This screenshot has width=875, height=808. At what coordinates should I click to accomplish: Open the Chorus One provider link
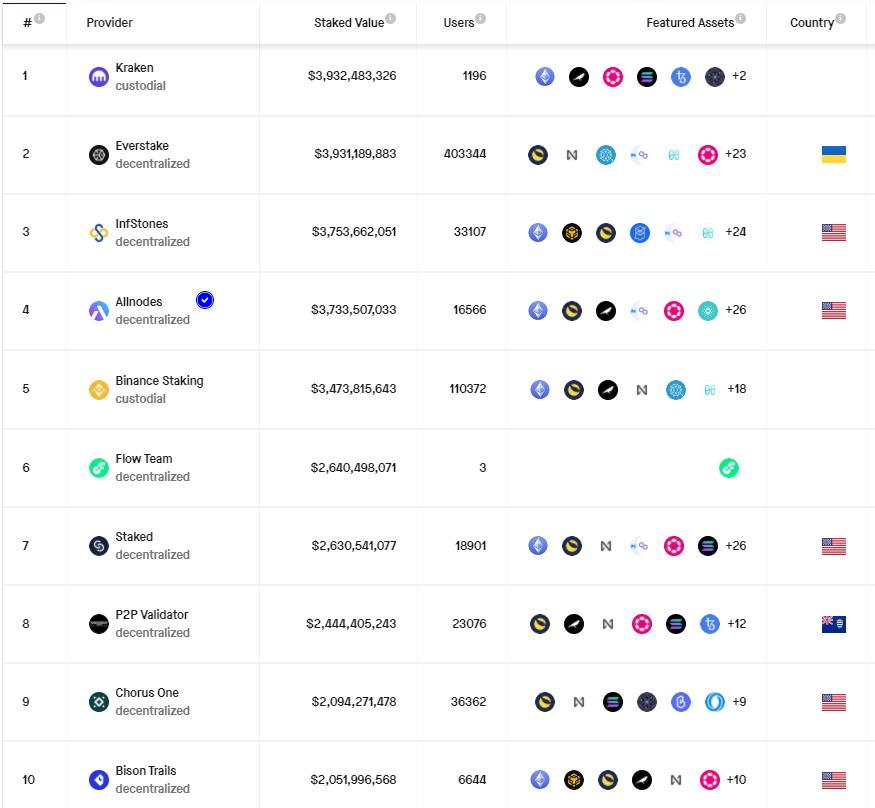[147, 693]
